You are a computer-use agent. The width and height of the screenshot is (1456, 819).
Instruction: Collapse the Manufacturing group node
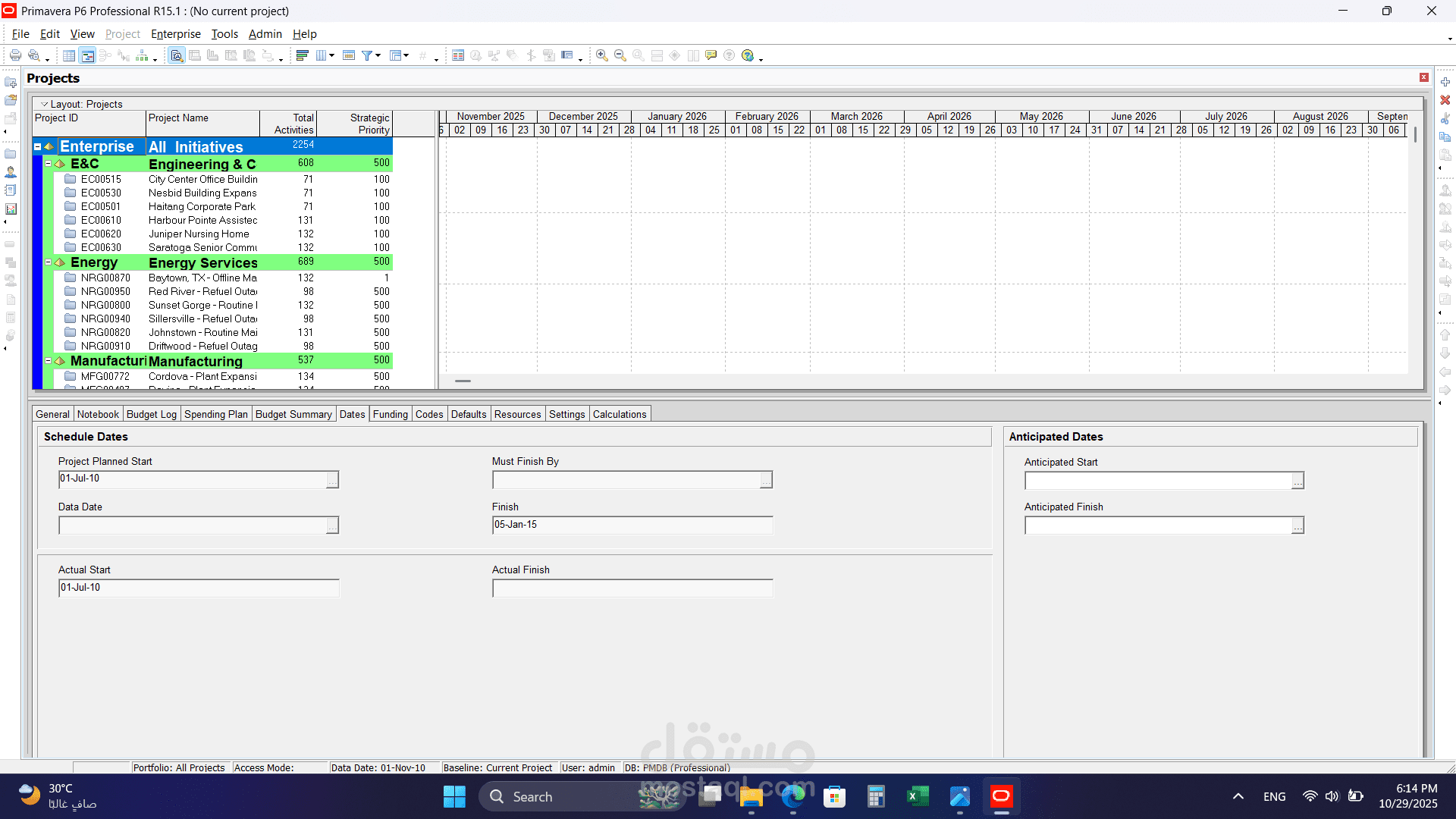(x=48, y=361)
